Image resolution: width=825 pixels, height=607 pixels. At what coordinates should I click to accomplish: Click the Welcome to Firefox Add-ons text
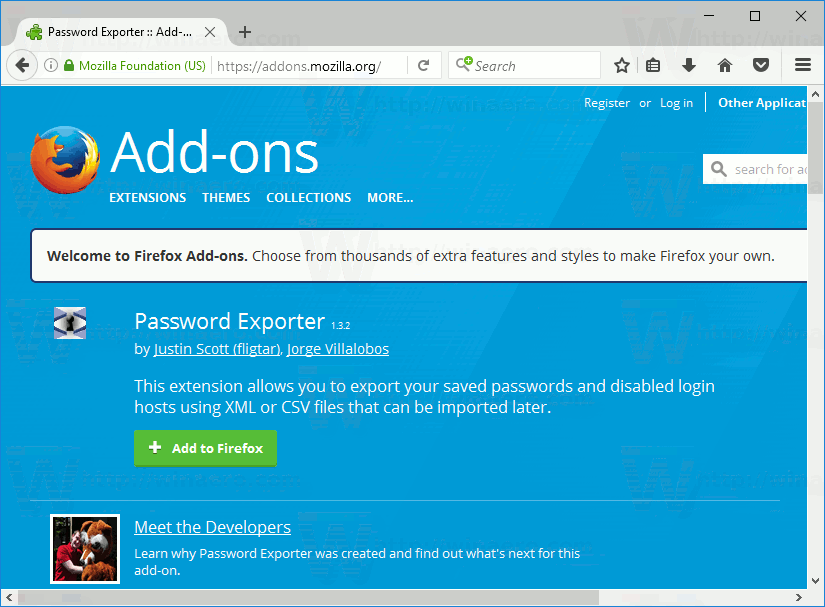click(147, 256)
